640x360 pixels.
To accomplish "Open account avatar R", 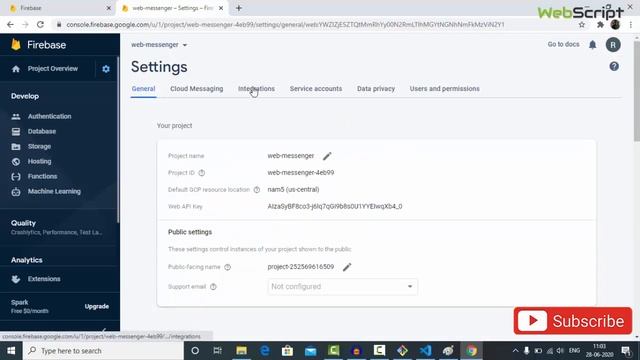I will pyautogui.click(x=613, y=45).
